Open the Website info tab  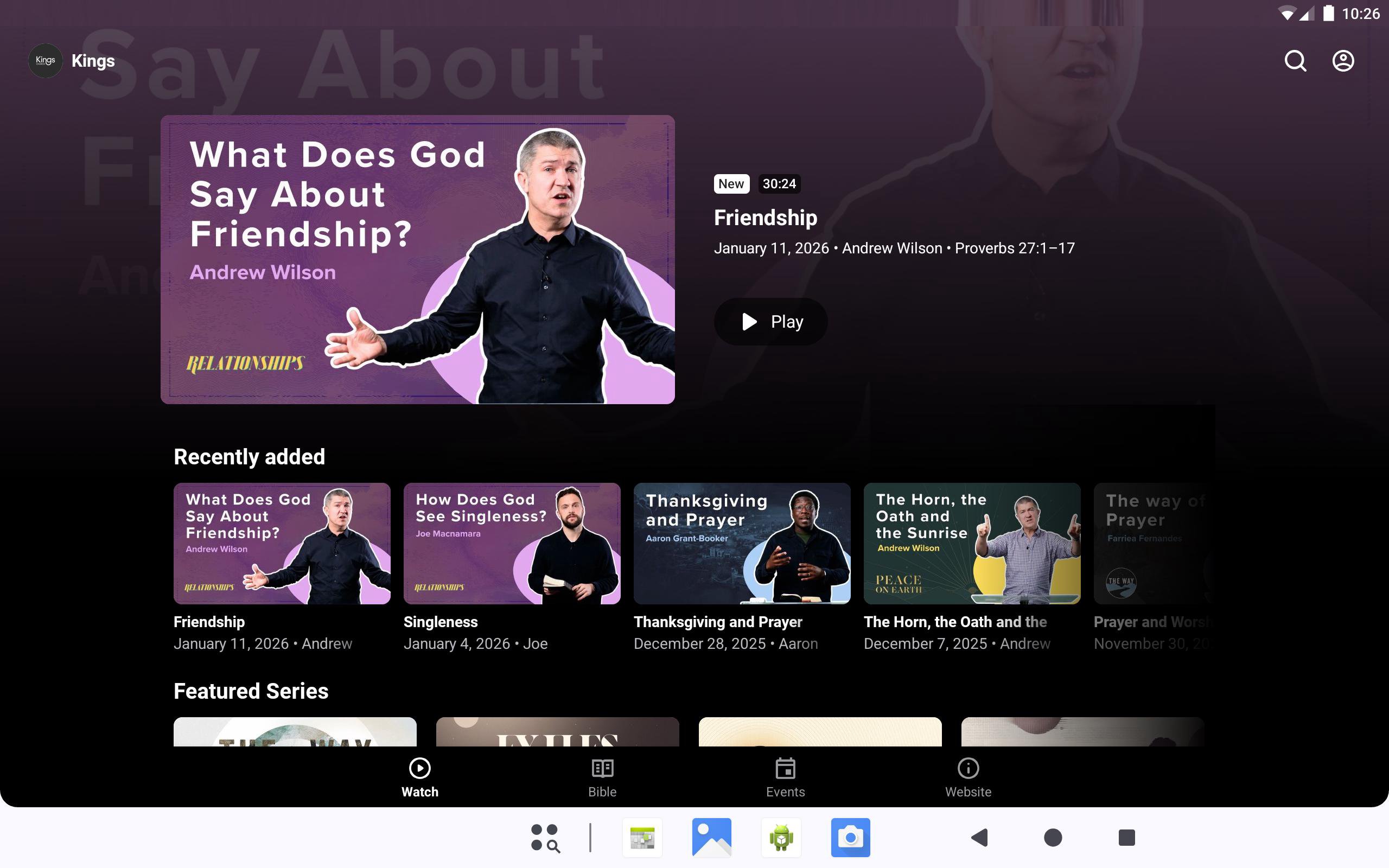pyautogui.click(x=968, y=778)
